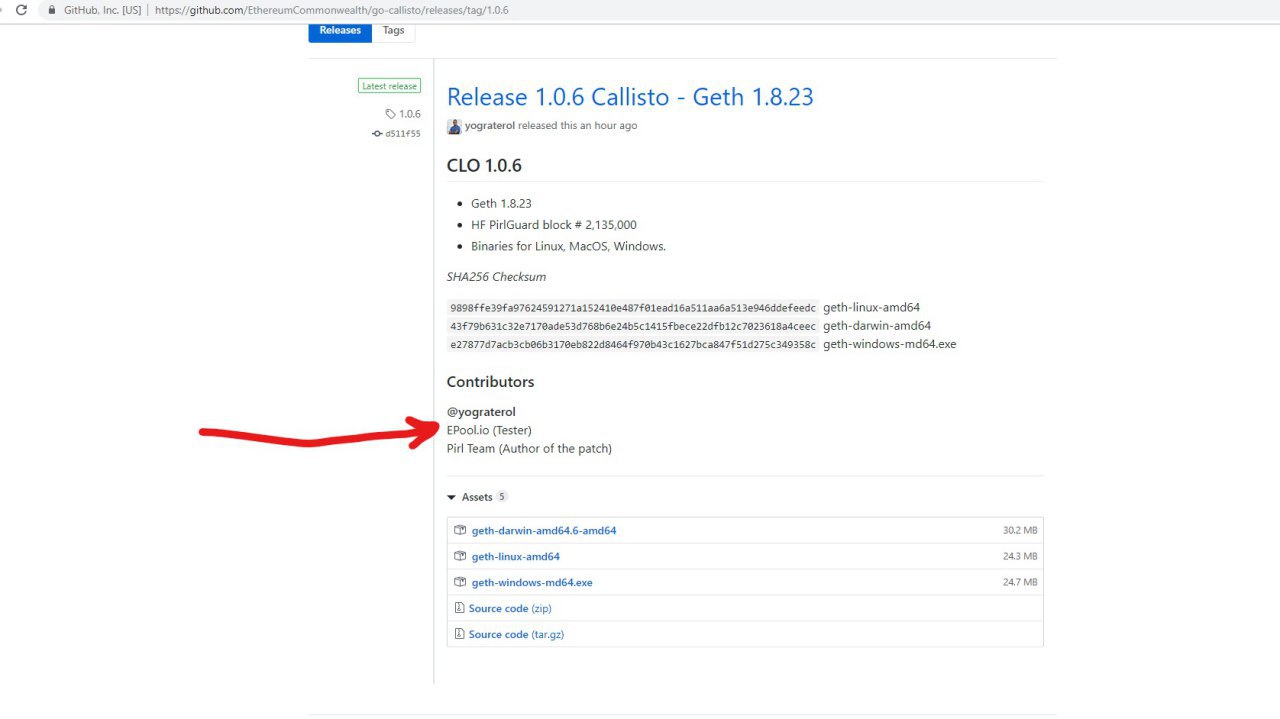
Task: Click the 30.2 MB size value
Action: (1020, 531)
